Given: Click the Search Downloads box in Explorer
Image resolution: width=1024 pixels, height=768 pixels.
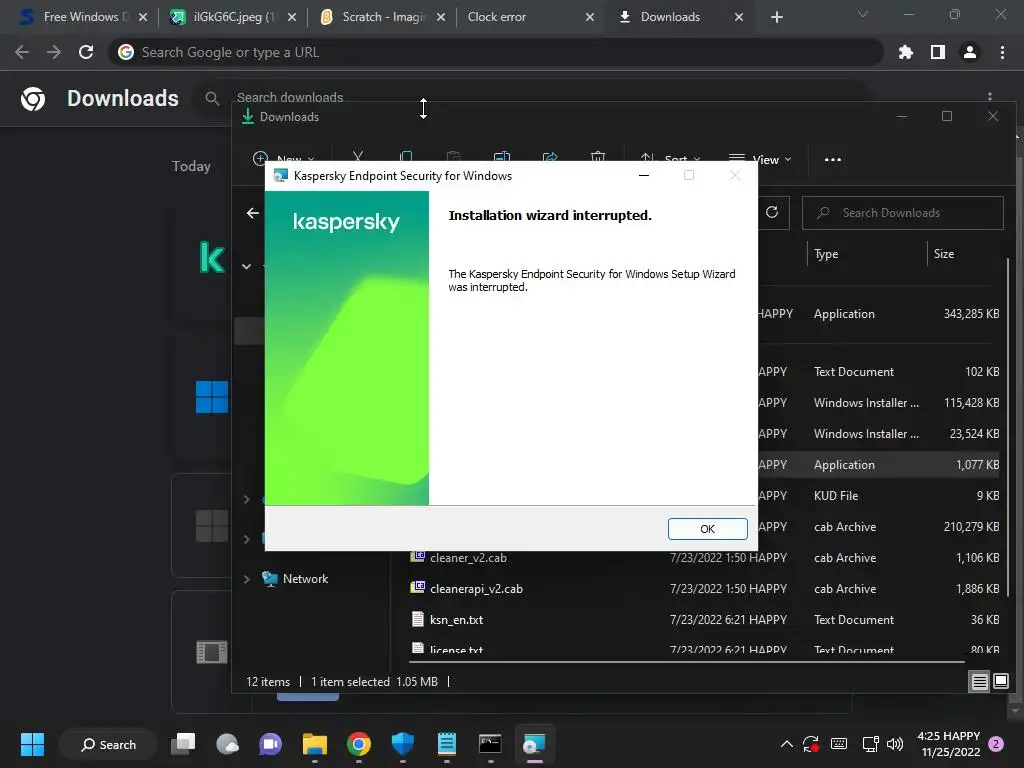Looking at the screenshot, I should [x=903, y=213].
